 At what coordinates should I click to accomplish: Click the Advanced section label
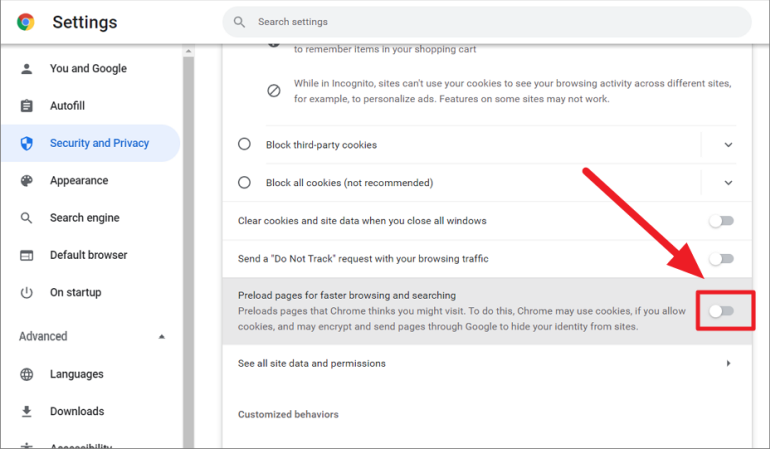[43, 337]
